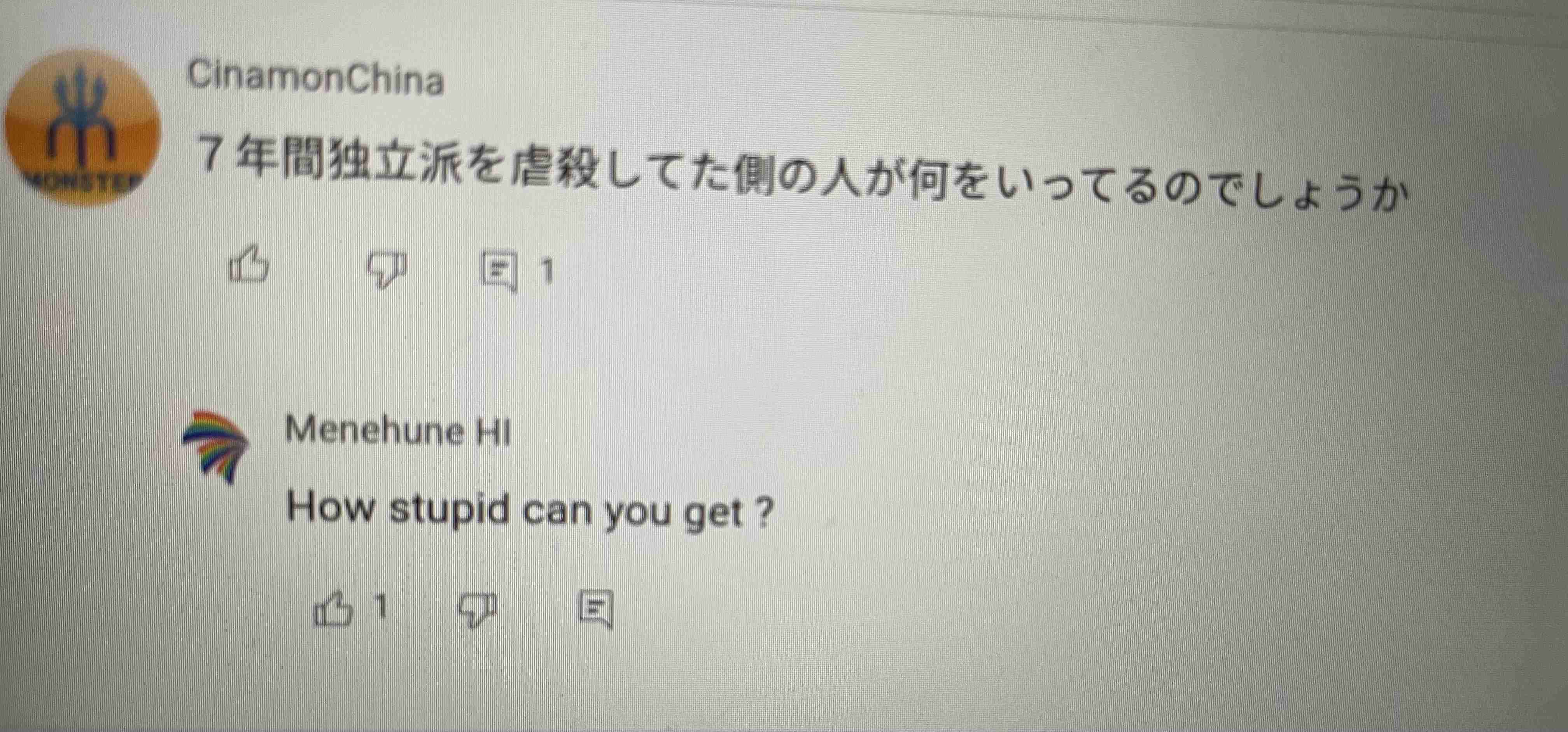Image resolution: width=1568 pixels, height=732 pixels.
Task: Dislike Menehune HI's reply with thumbs down
Action: coord(477,609)
